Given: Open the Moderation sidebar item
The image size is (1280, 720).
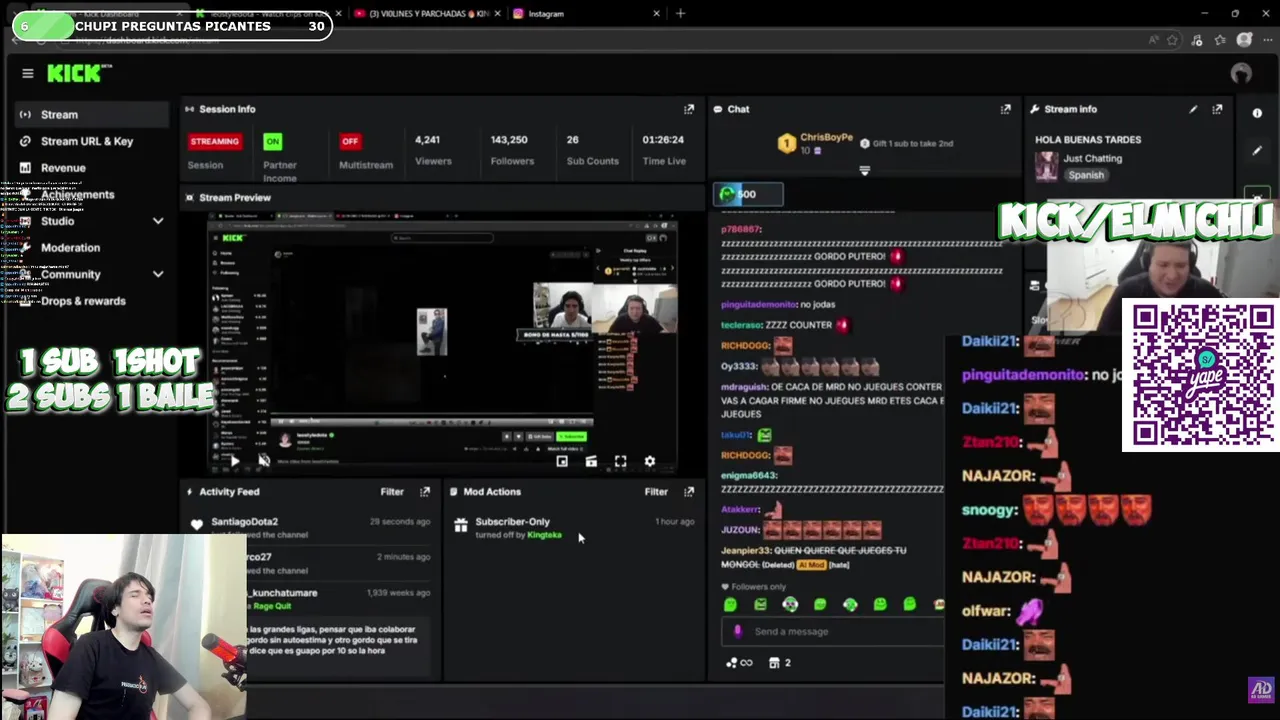Looking at the screenshot, I should pyautogui.click(x=70, y=248).
